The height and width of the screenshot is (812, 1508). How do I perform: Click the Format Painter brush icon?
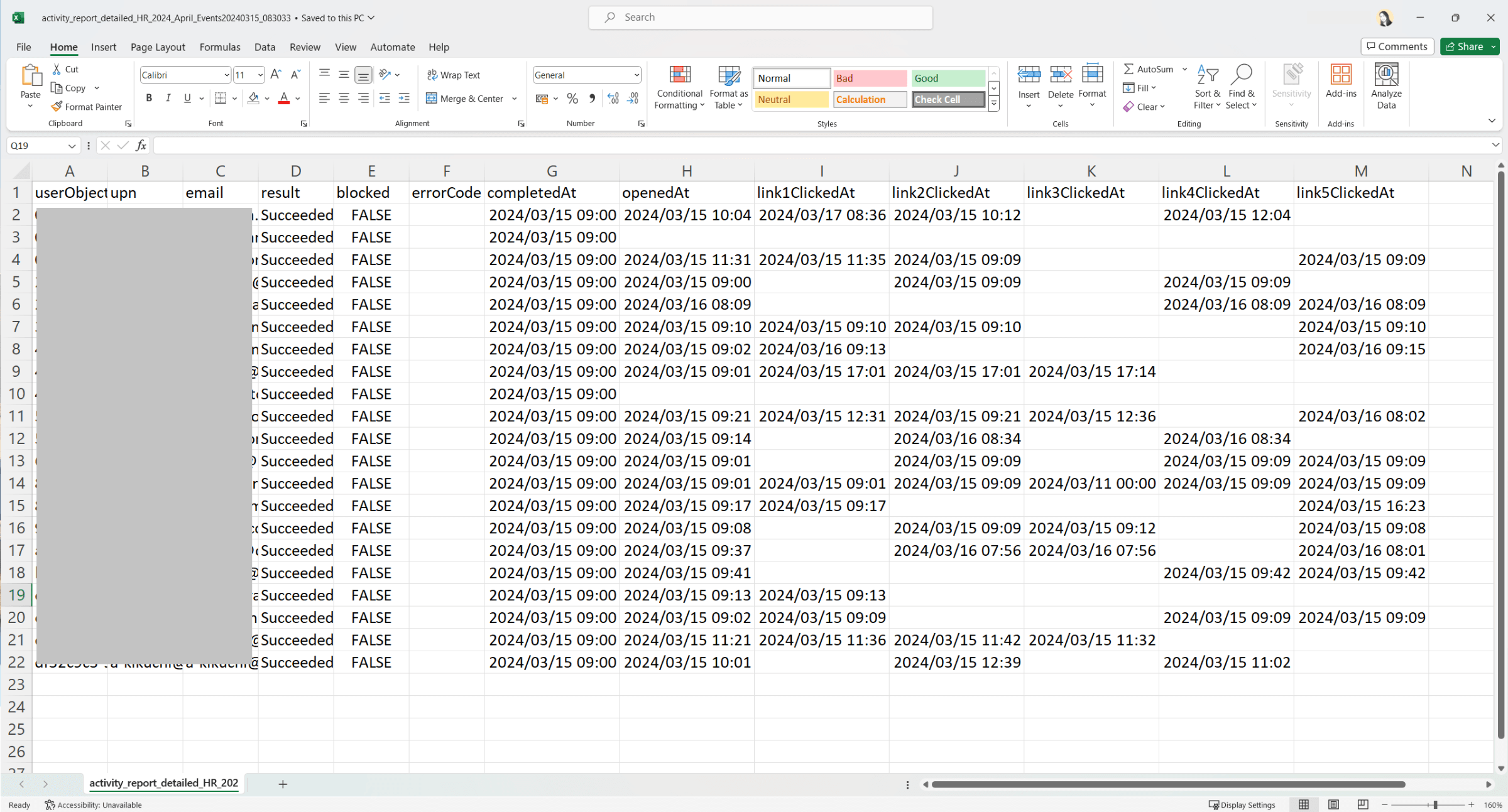57,107
